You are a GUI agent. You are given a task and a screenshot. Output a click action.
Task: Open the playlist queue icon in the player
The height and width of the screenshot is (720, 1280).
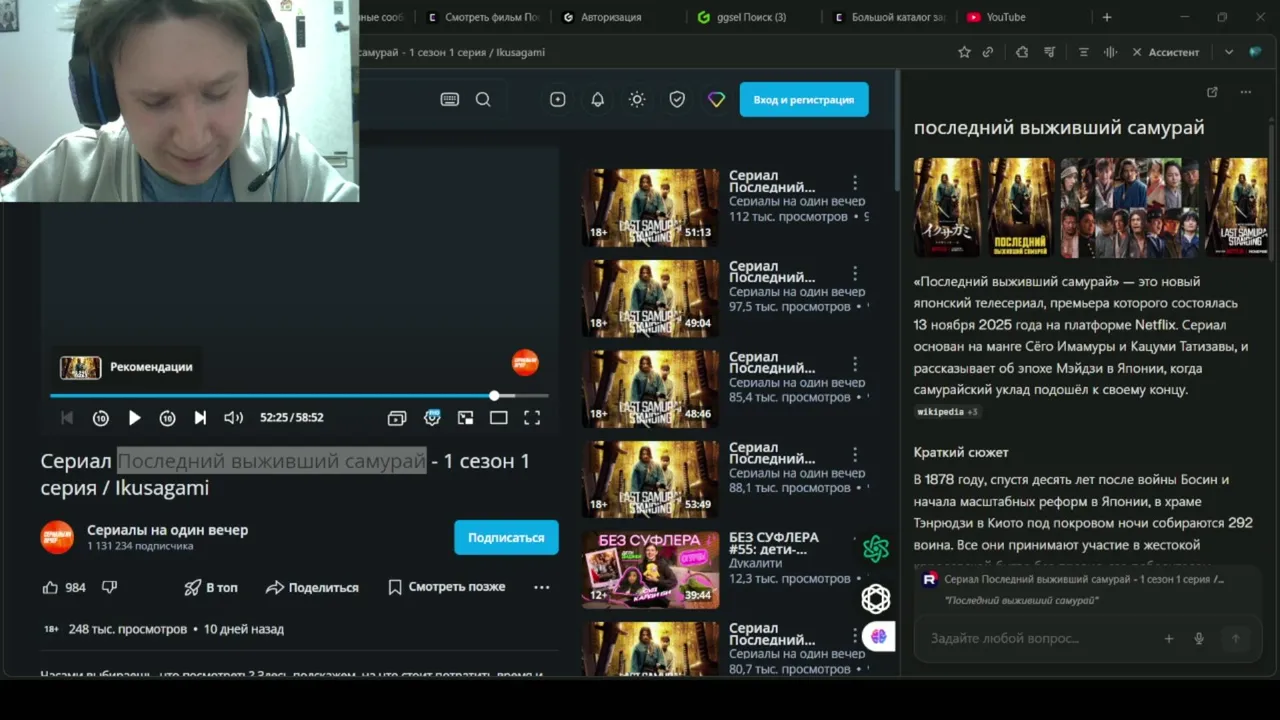coord(397,418)
